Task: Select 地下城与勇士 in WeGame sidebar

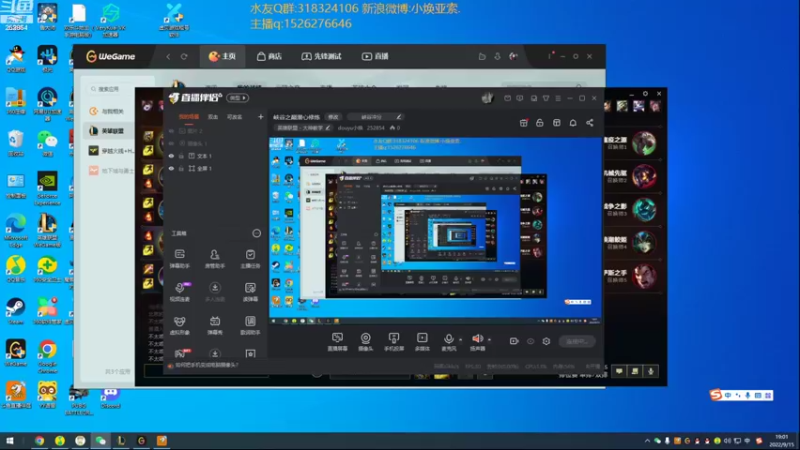Action: coord(110,170)
